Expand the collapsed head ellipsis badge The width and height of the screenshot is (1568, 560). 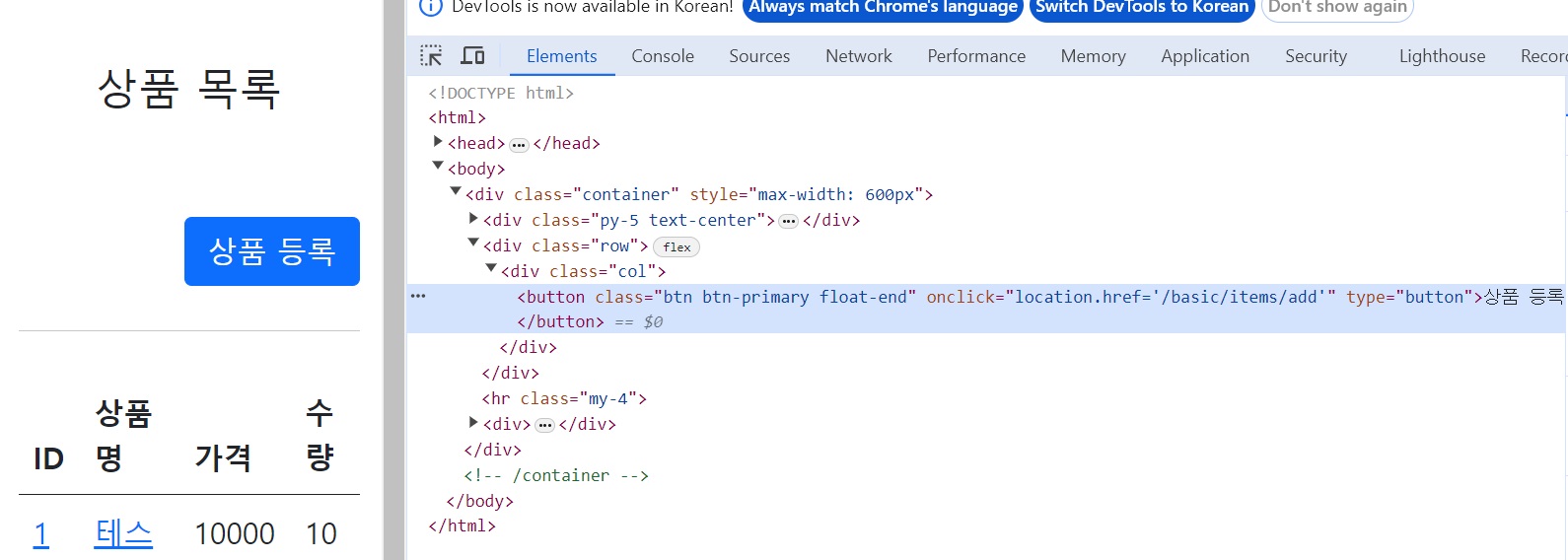[519, 145]
